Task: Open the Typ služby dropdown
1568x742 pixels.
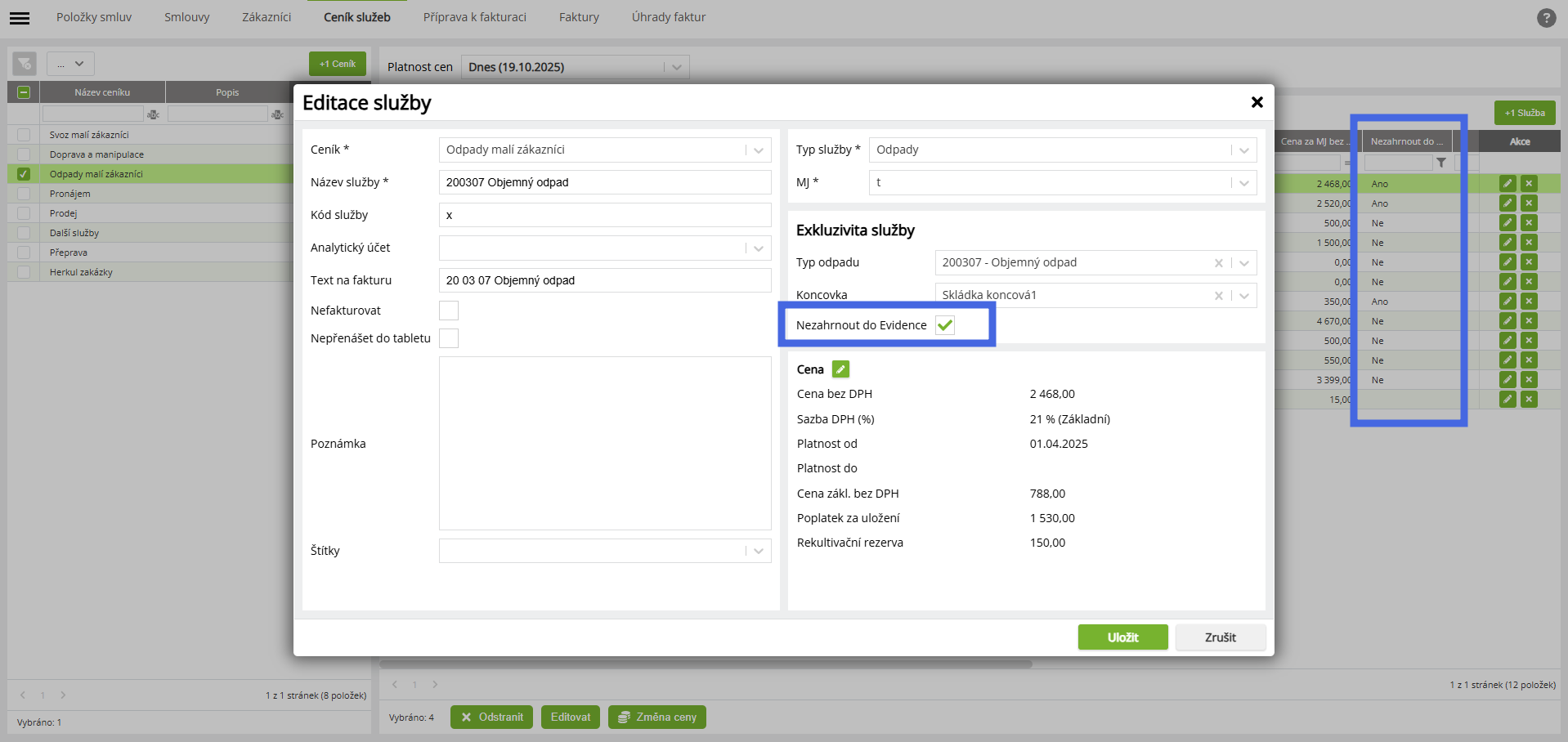Action: point(1243,150)
